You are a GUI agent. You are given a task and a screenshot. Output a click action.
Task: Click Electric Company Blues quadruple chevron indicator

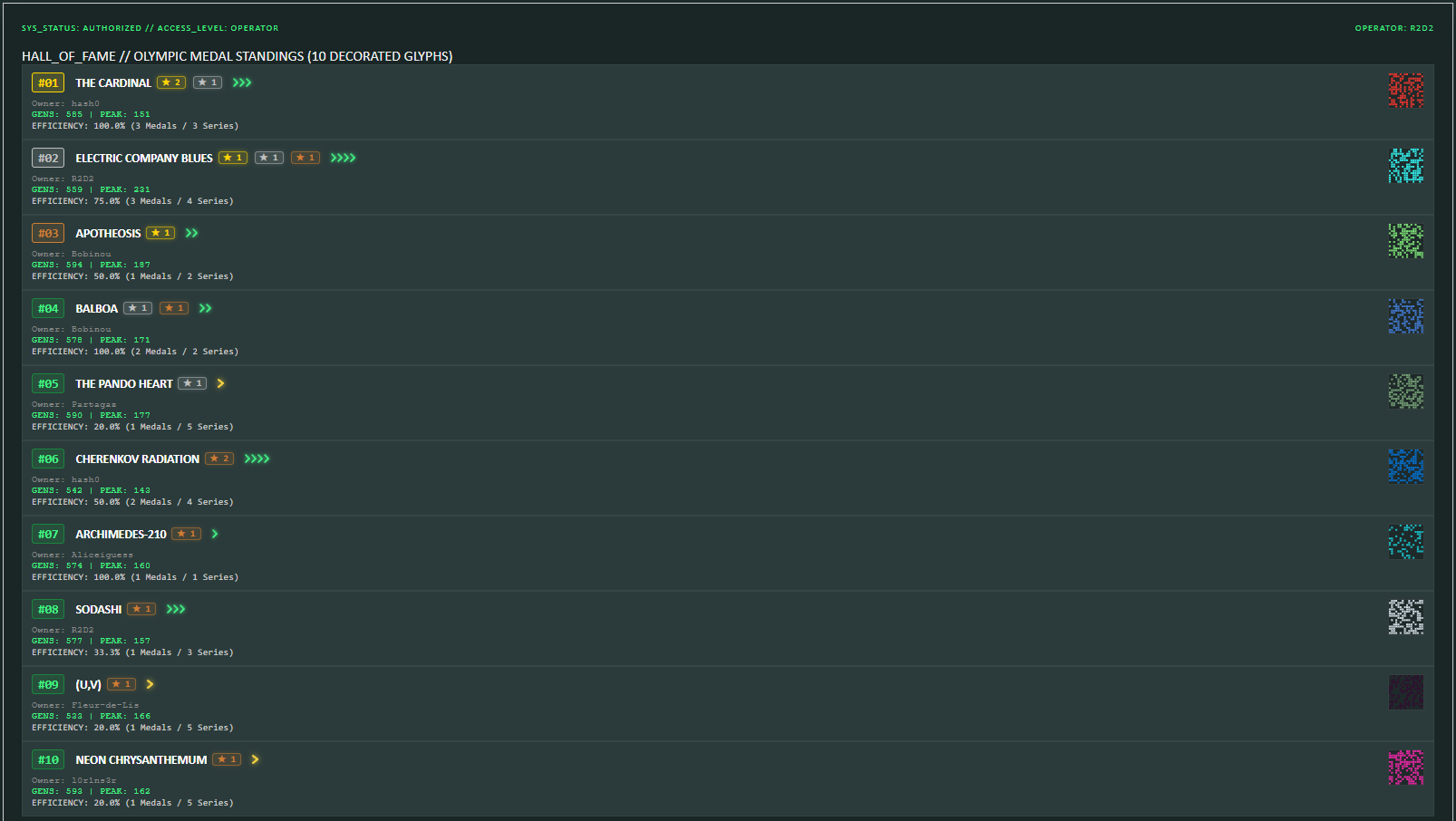pyautogui.click(x=343, y=158)
